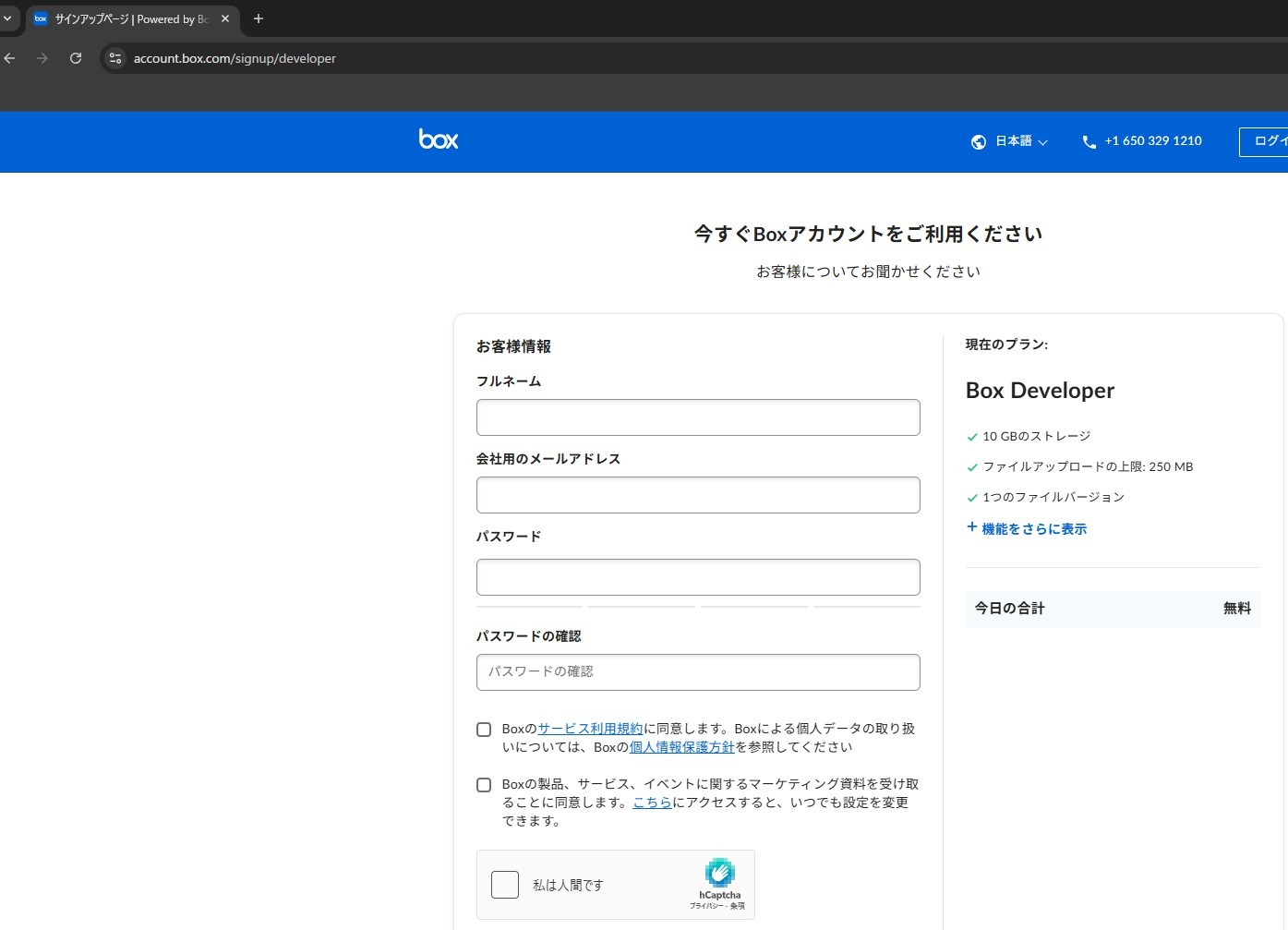The height and width of the screenshot is (930, 1288).
Task: Open the 個人情報保護方針 link
Action: pos(681,747)
